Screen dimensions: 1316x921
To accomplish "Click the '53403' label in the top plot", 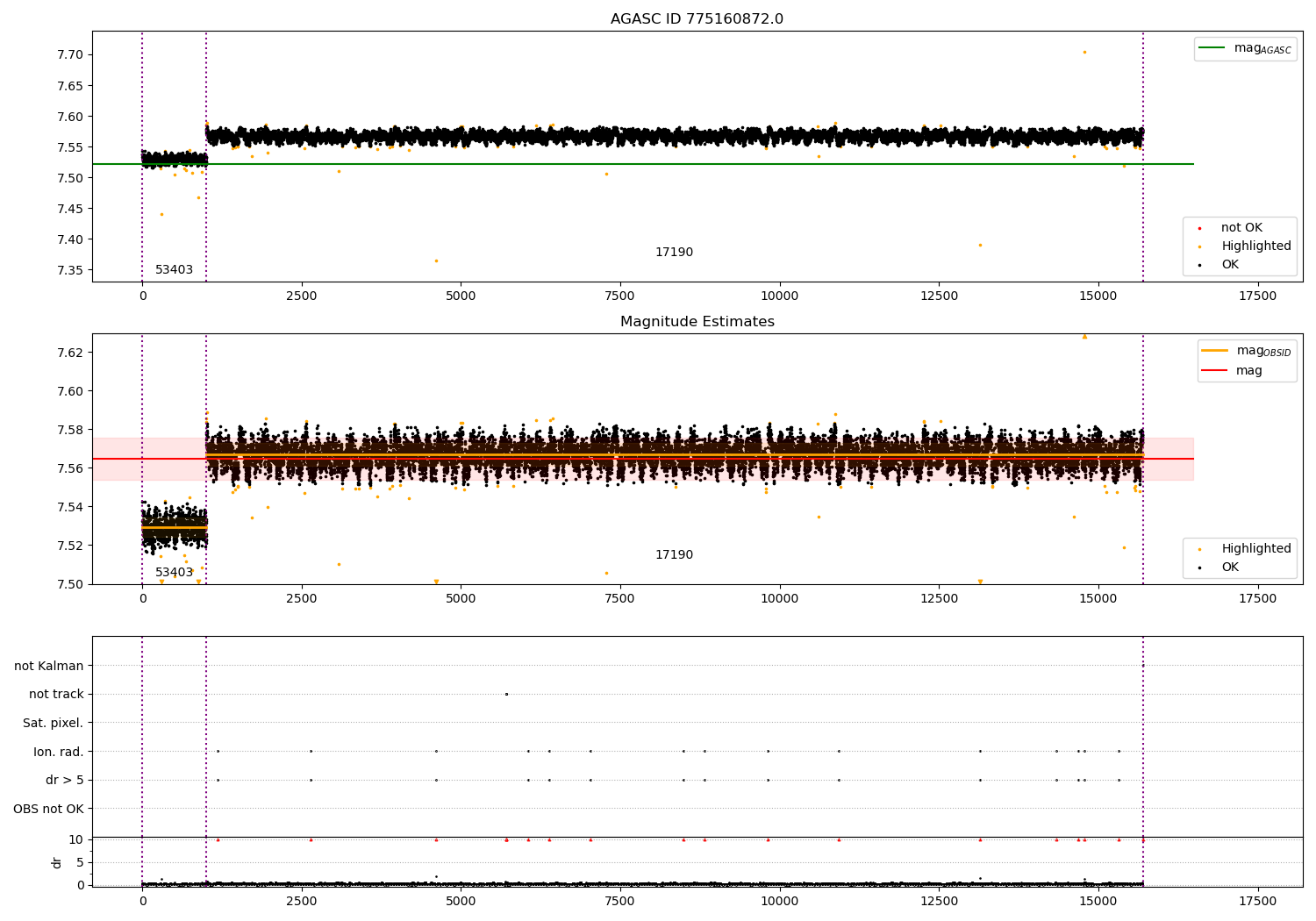I will 174,270.
